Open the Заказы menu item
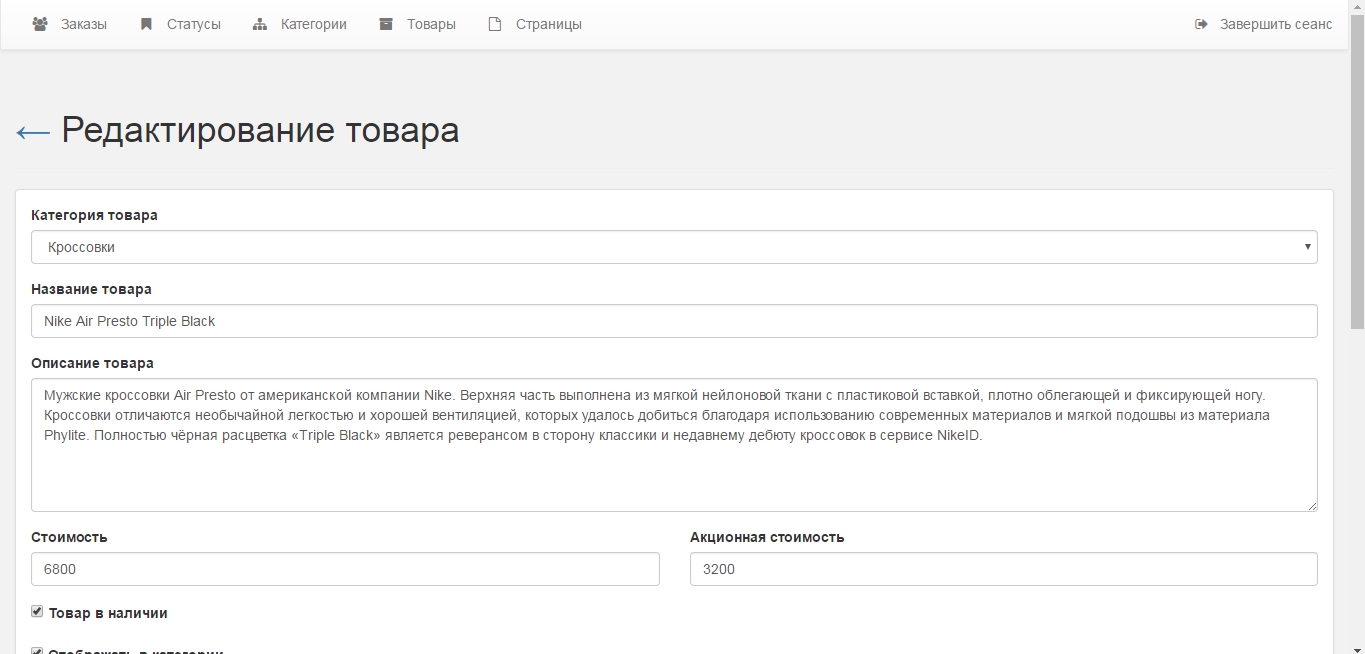The width and height of the screenshot is (1365, 654). point(84,24)
